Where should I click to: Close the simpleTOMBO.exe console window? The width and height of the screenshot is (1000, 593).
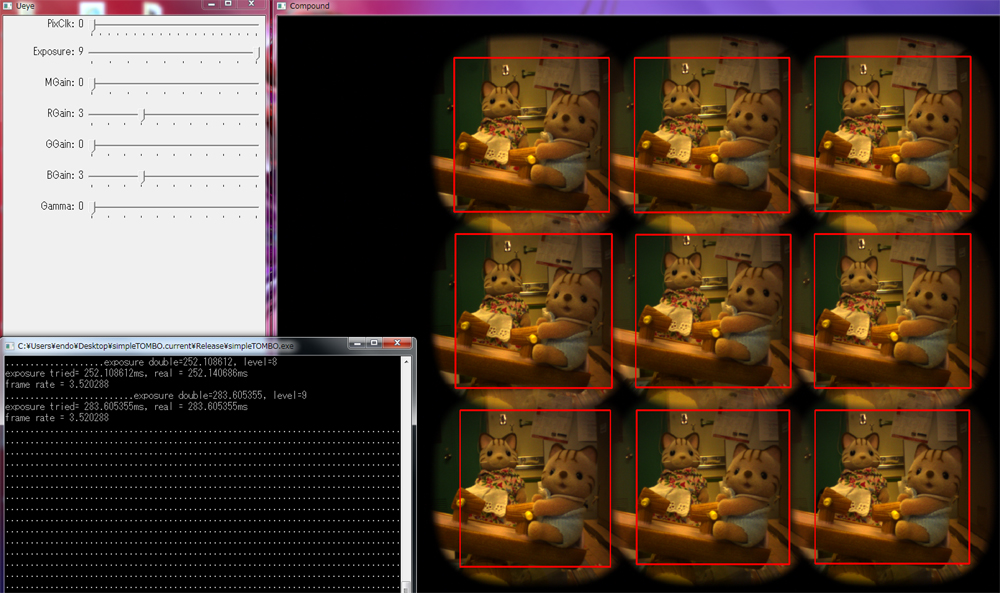coord(397,343)
